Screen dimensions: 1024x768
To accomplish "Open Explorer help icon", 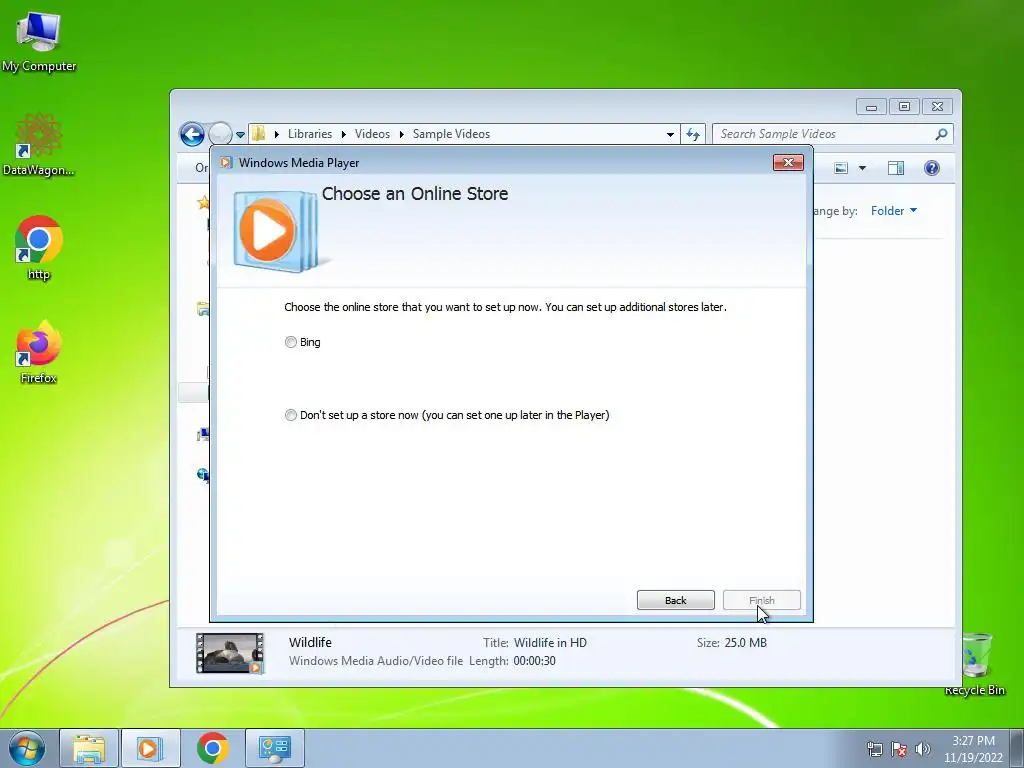I will point(932,168).
